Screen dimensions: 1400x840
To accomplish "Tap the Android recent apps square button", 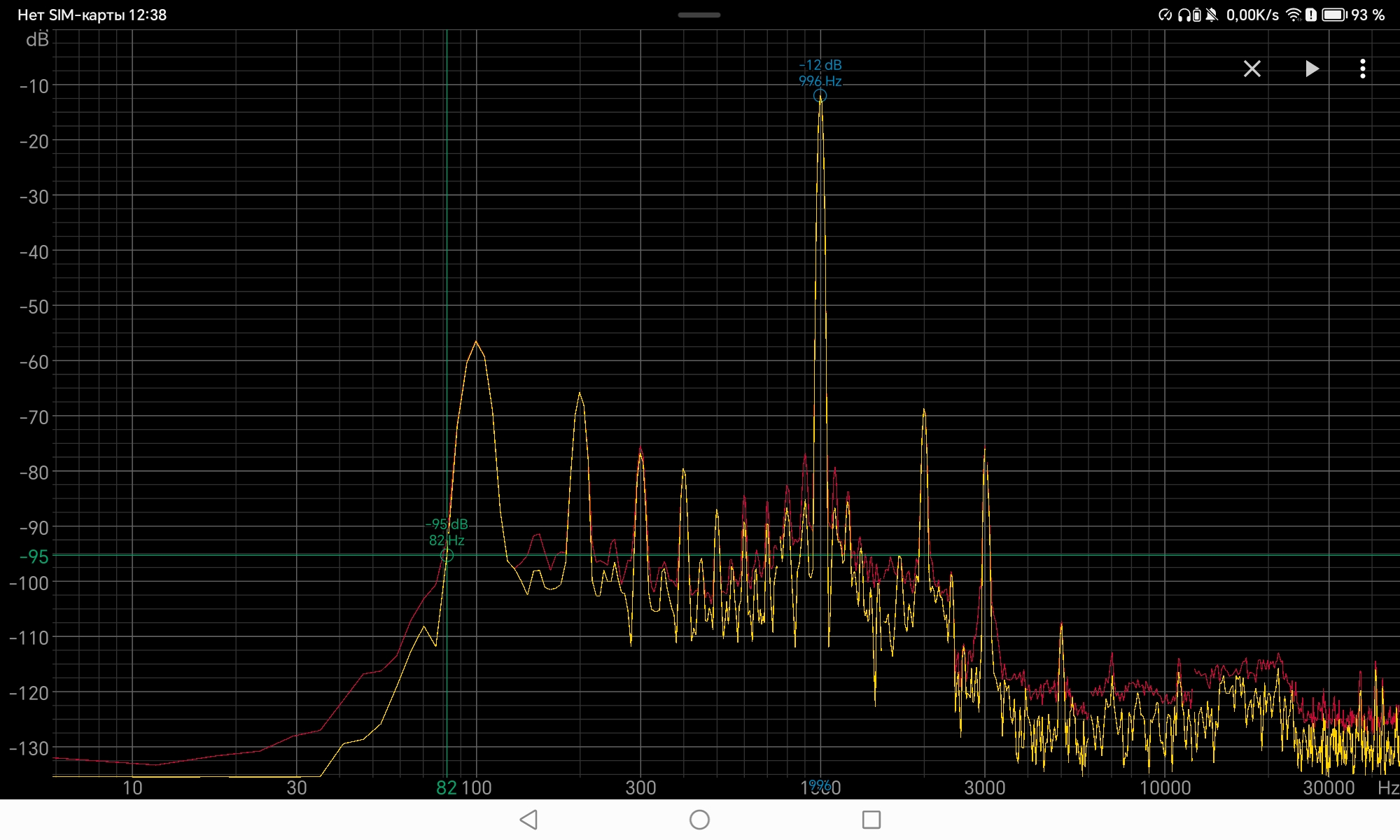I will (871, 820).
